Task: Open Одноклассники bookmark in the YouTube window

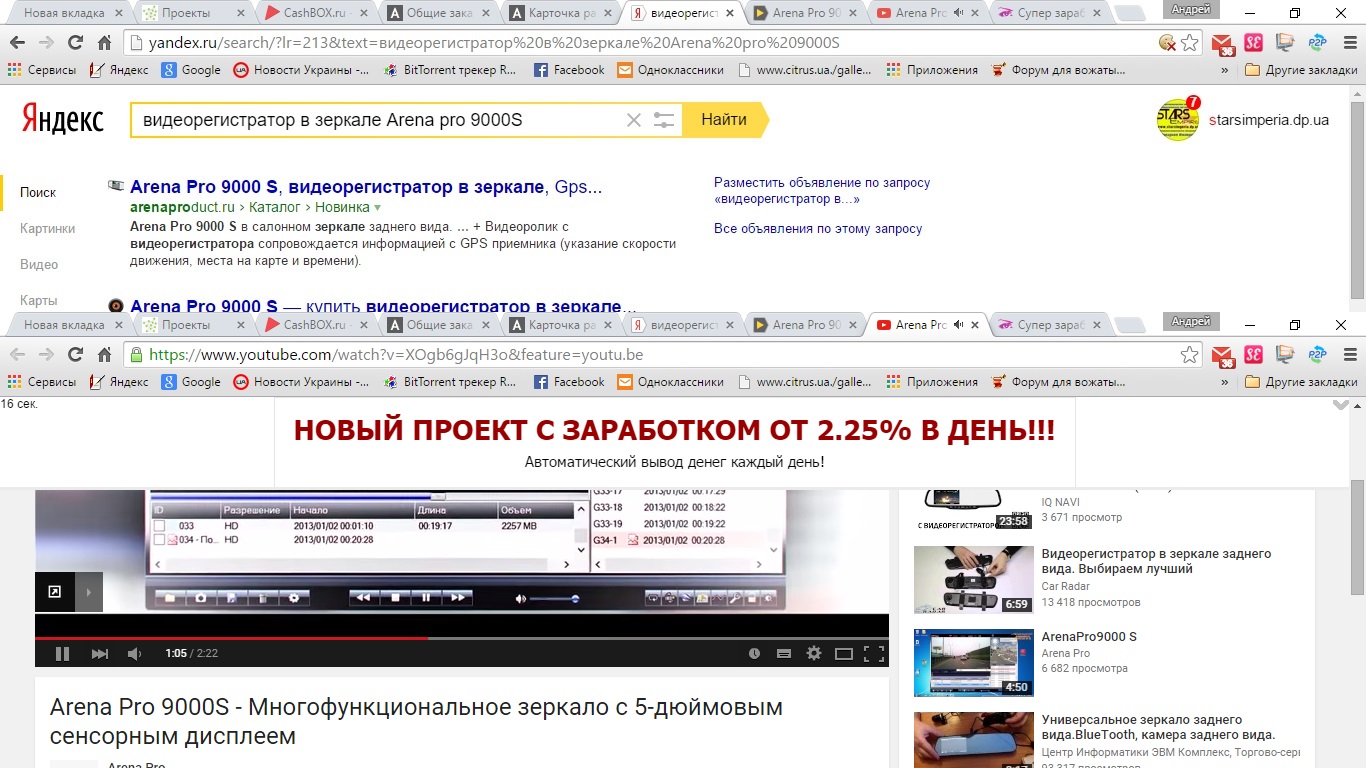Action: pyautogui.click(x=670, y=382)
